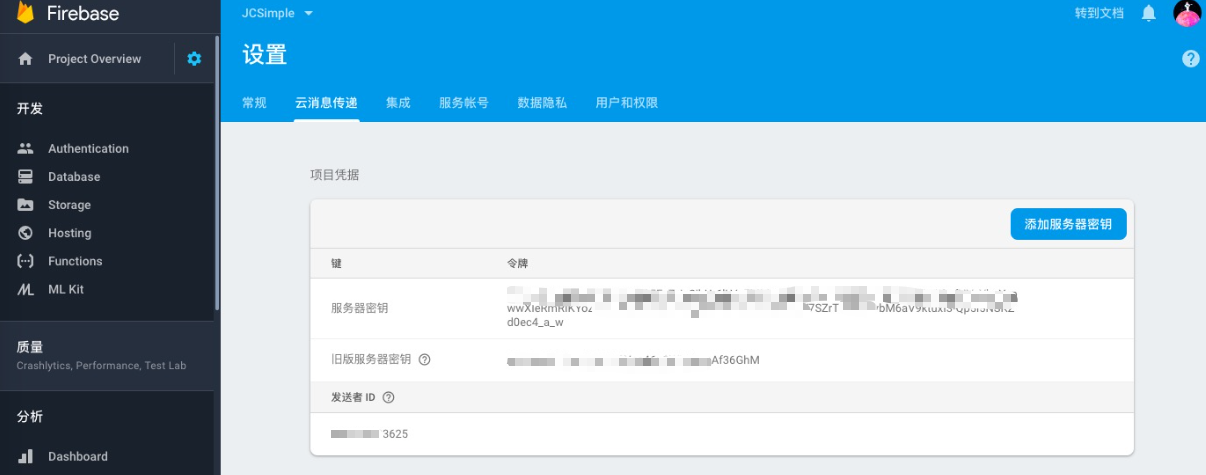Click the Database icon in the sidebar
Image resolution: width=1206 pixels, height=475 pixels.
(x=26, y=177)
